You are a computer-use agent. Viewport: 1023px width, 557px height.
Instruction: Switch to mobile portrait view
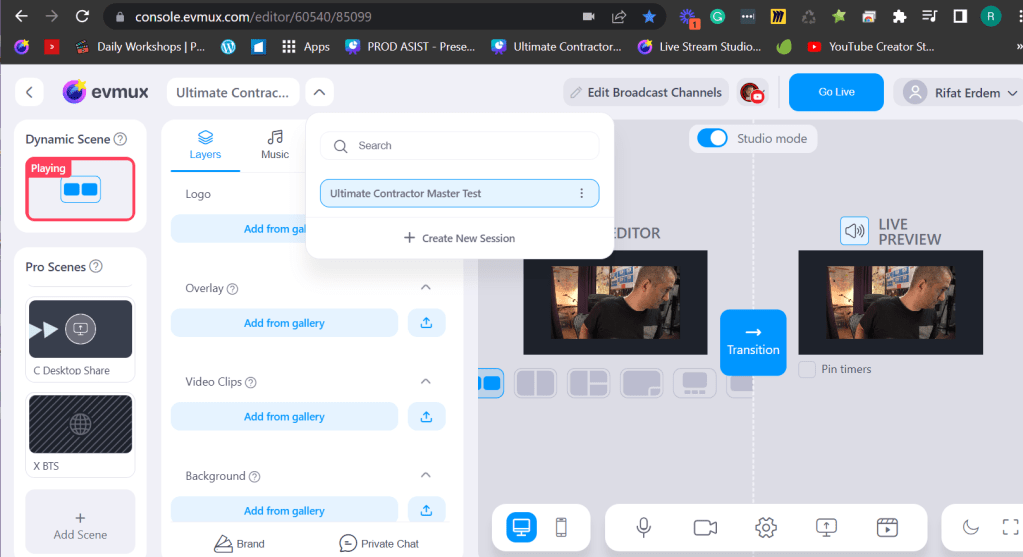coord(561,527)
